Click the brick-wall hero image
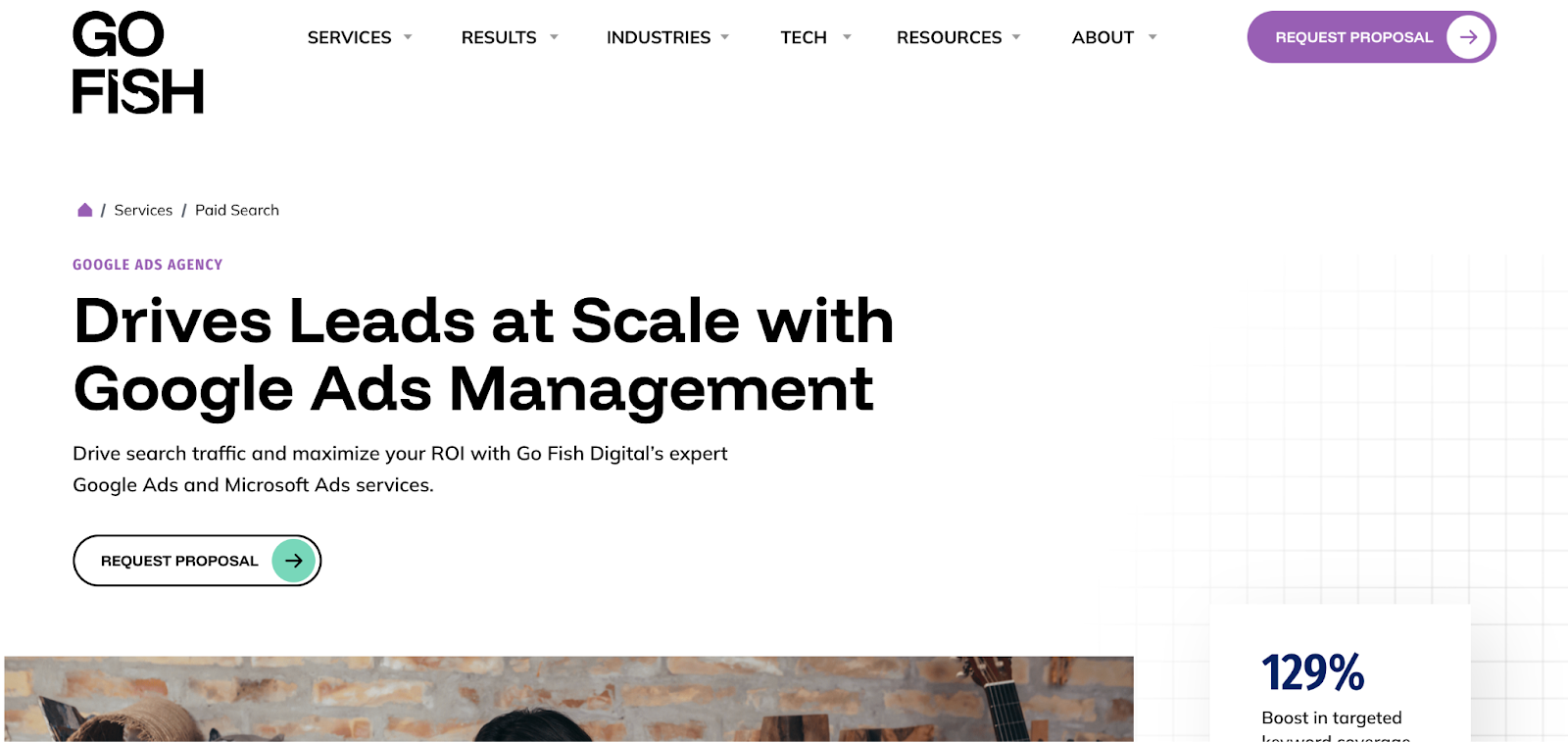 point(568,696)
